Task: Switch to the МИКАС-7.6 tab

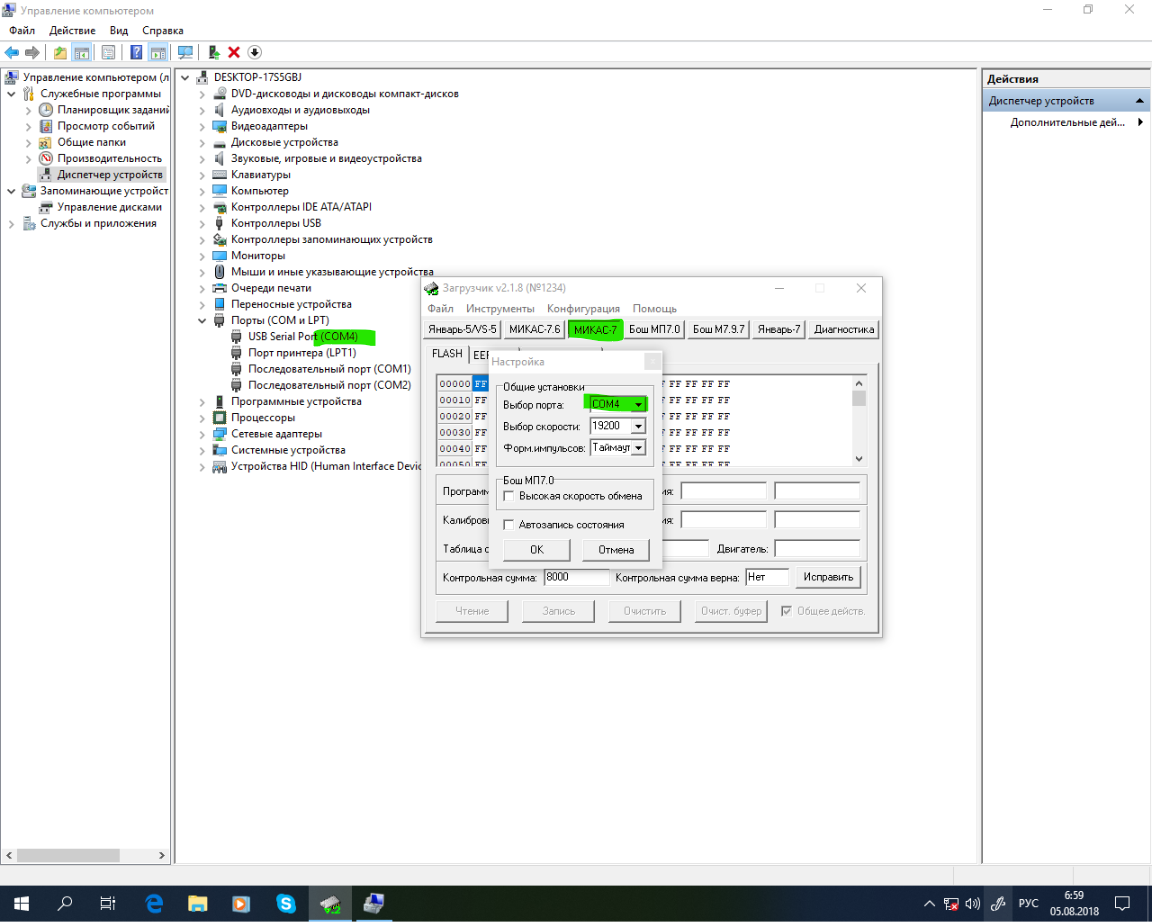Action: pyautogui.click(x=534, y=329)
